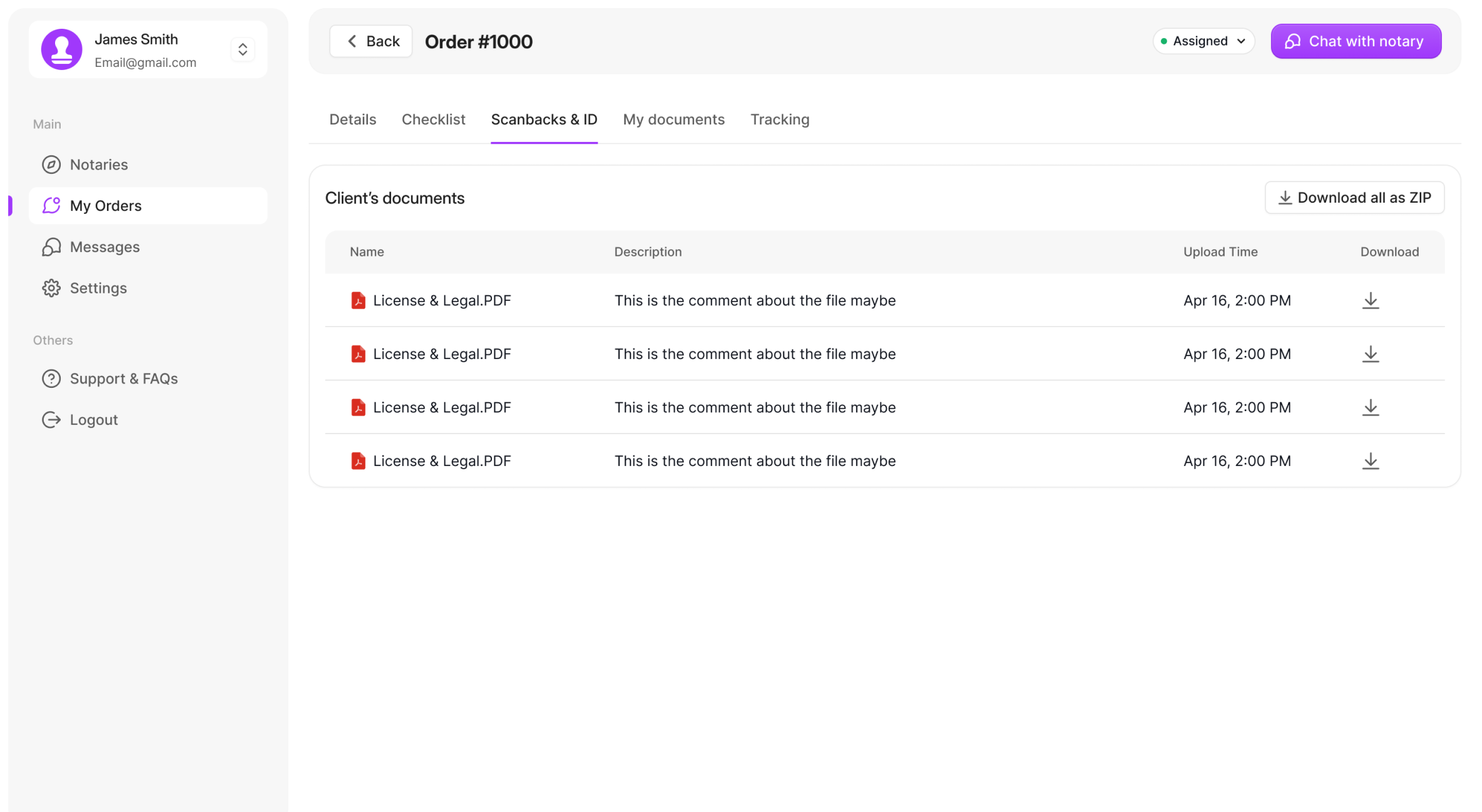
Task: Download the last License & Legal.PDF file
Action: click(x=1370, y=461)
